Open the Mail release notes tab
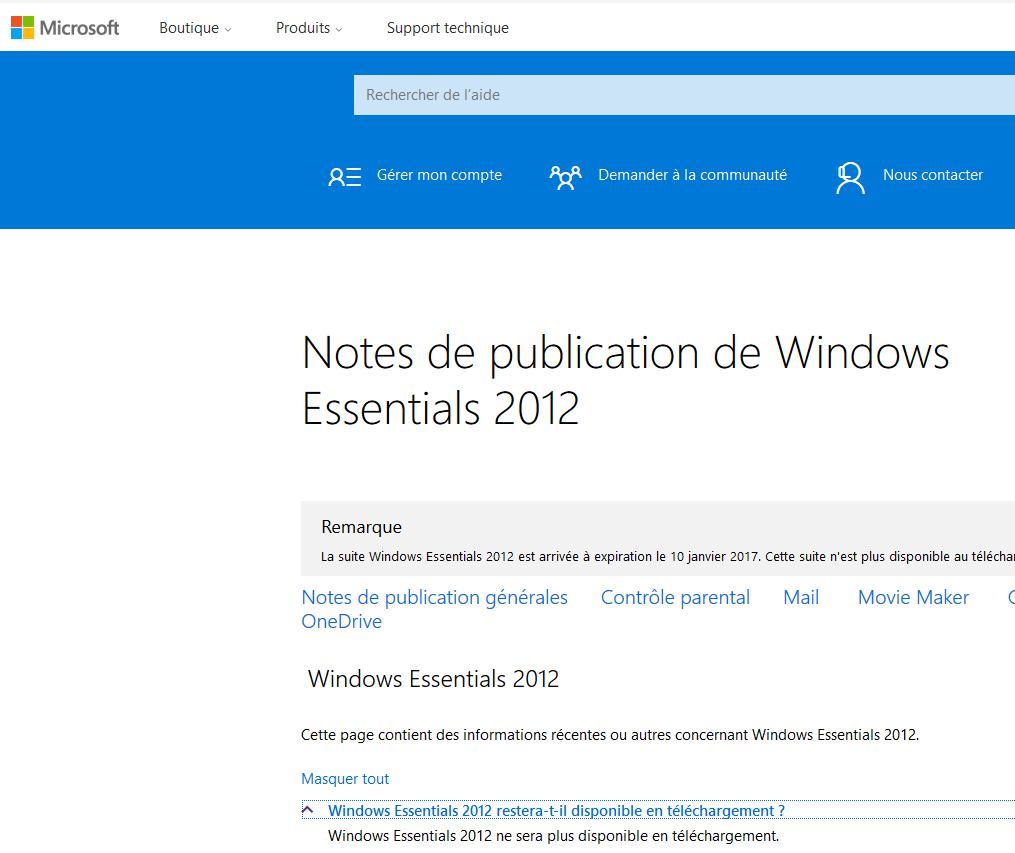This screenshot has height=853, width=1015. point(801,597)
